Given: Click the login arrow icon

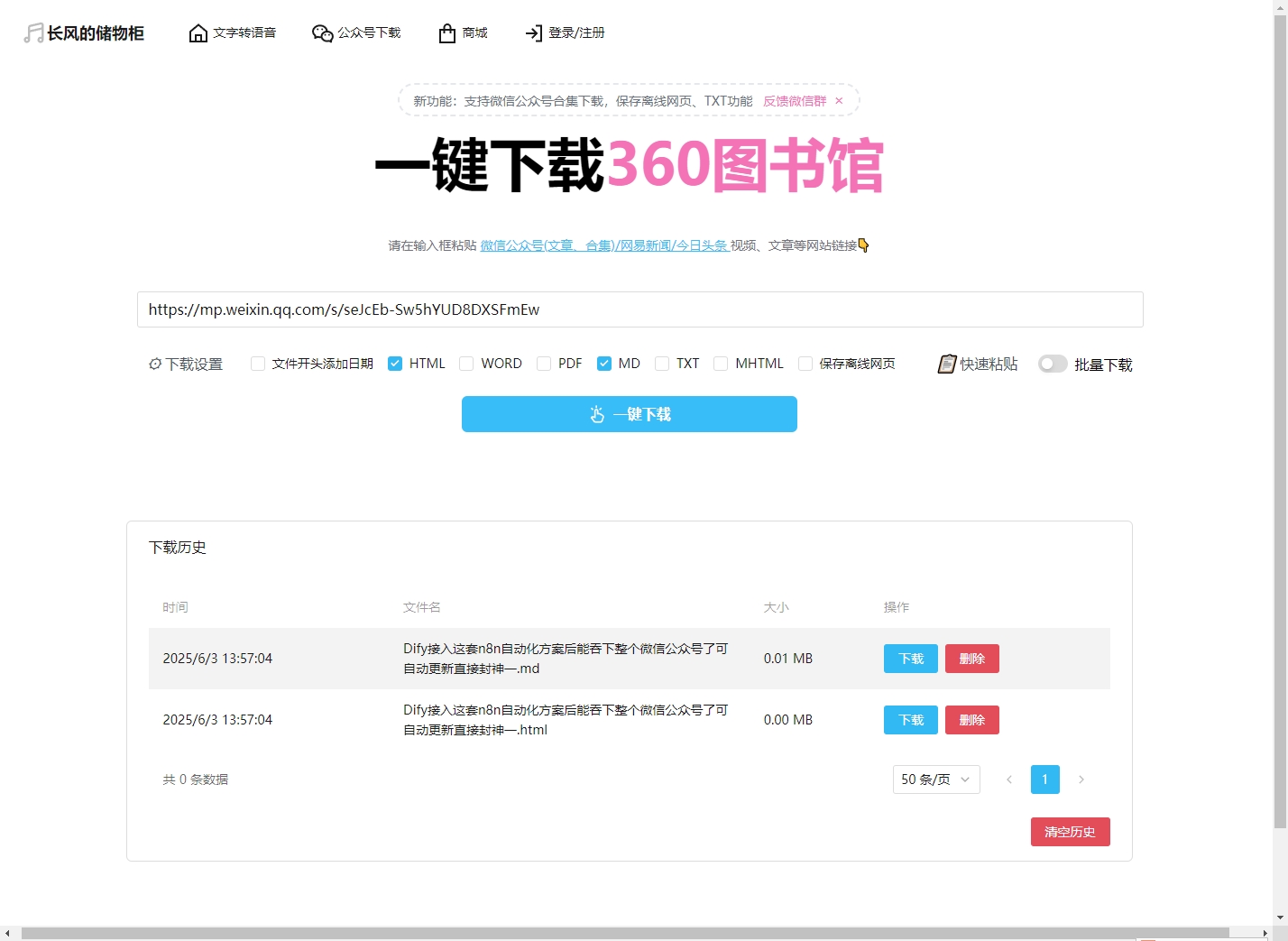Looking at the screenshot, I should pyautogui.click(x=534, y=33).
